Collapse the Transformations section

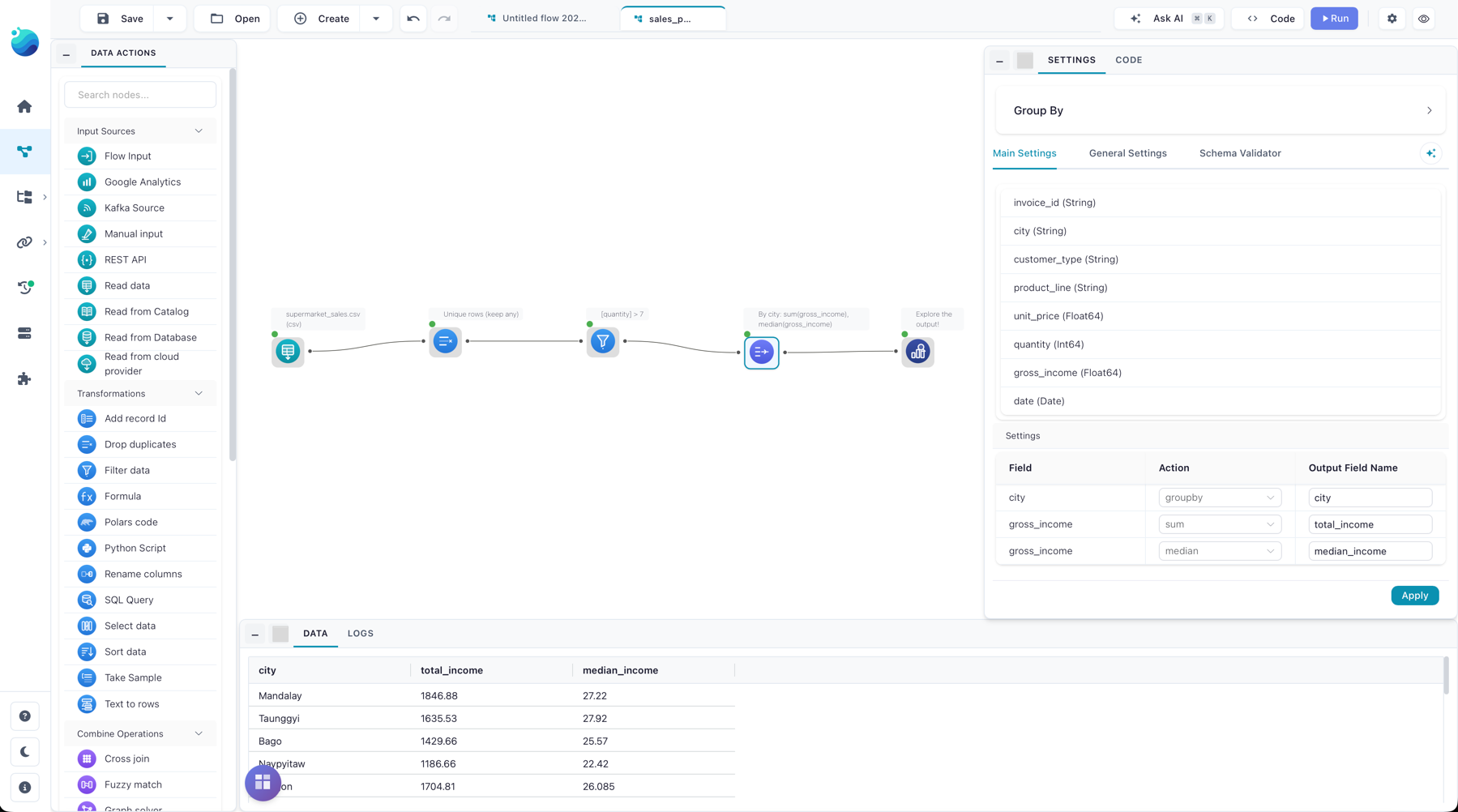click(x=199, y=393)
